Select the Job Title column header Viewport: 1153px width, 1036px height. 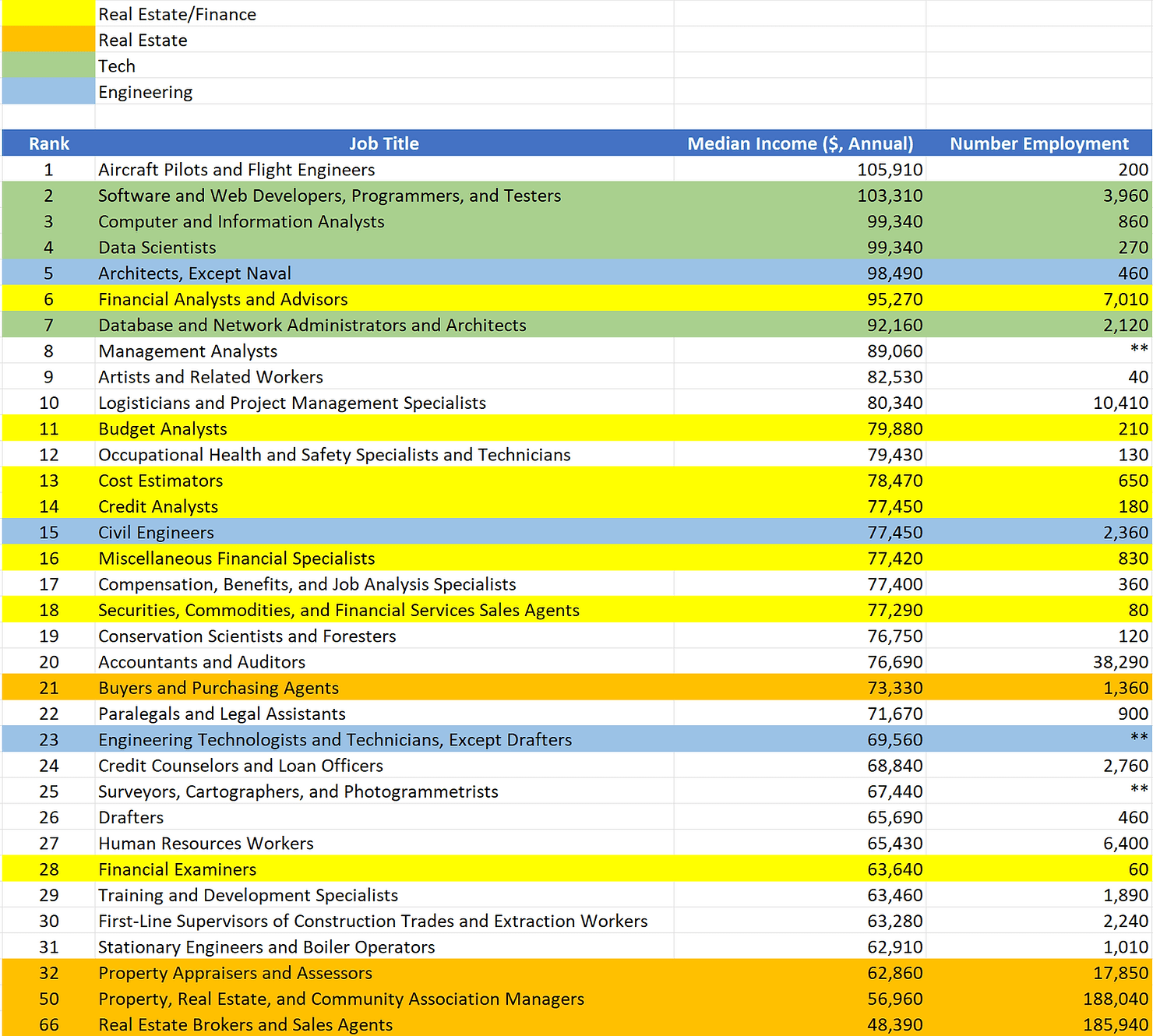click(x=384, y=143)
